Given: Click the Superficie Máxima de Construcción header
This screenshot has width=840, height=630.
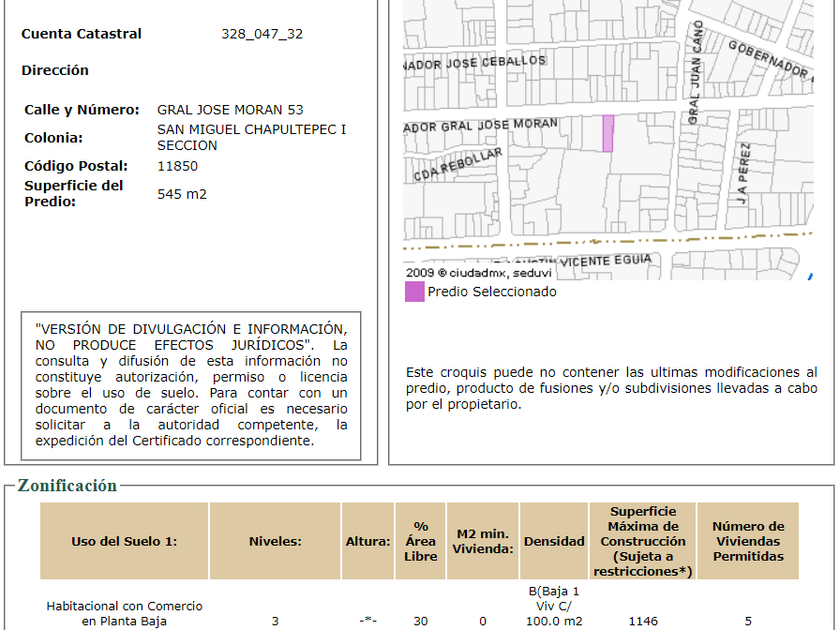Looking at the screenshot, I should 643,541.
